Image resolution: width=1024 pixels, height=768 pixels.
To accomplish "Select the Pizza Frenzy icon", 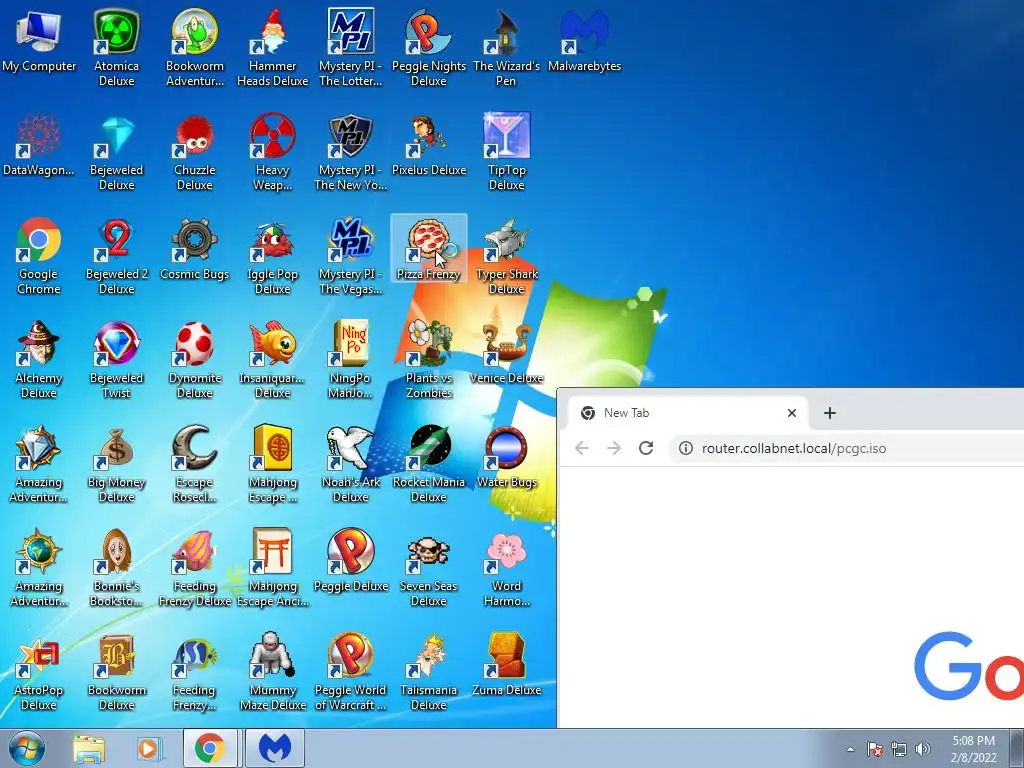I will [x=428, y=248].
